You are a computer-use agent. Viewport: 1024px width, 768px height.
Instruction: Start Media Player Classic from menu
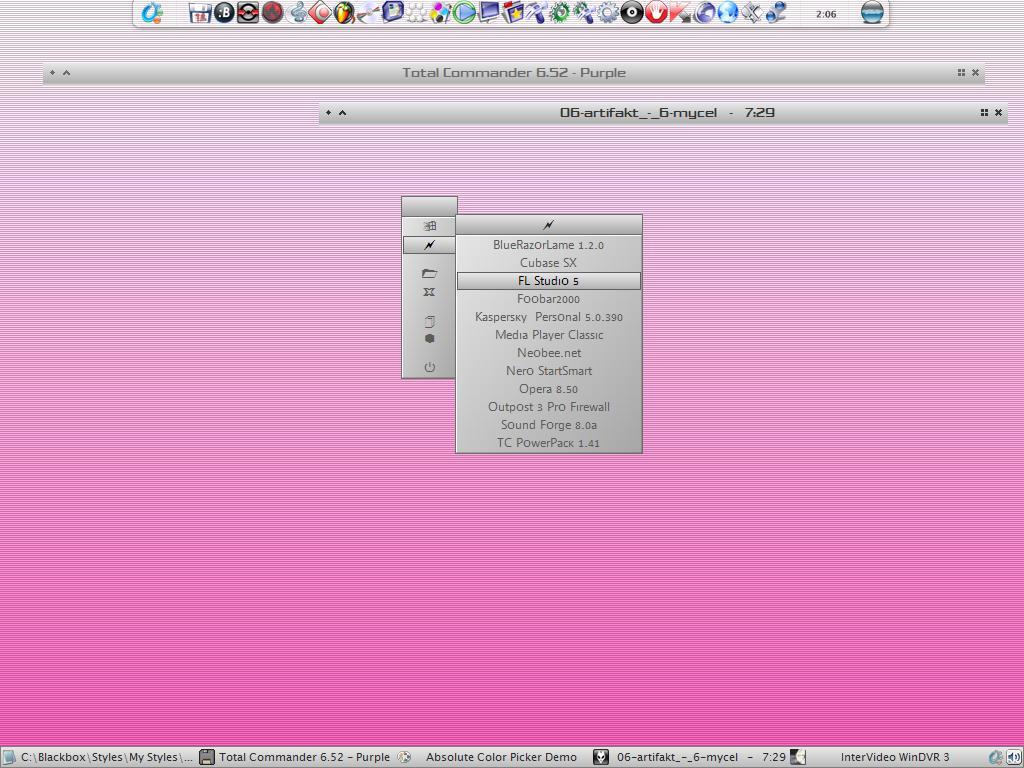pyautogui.click(x=549, y=334)
